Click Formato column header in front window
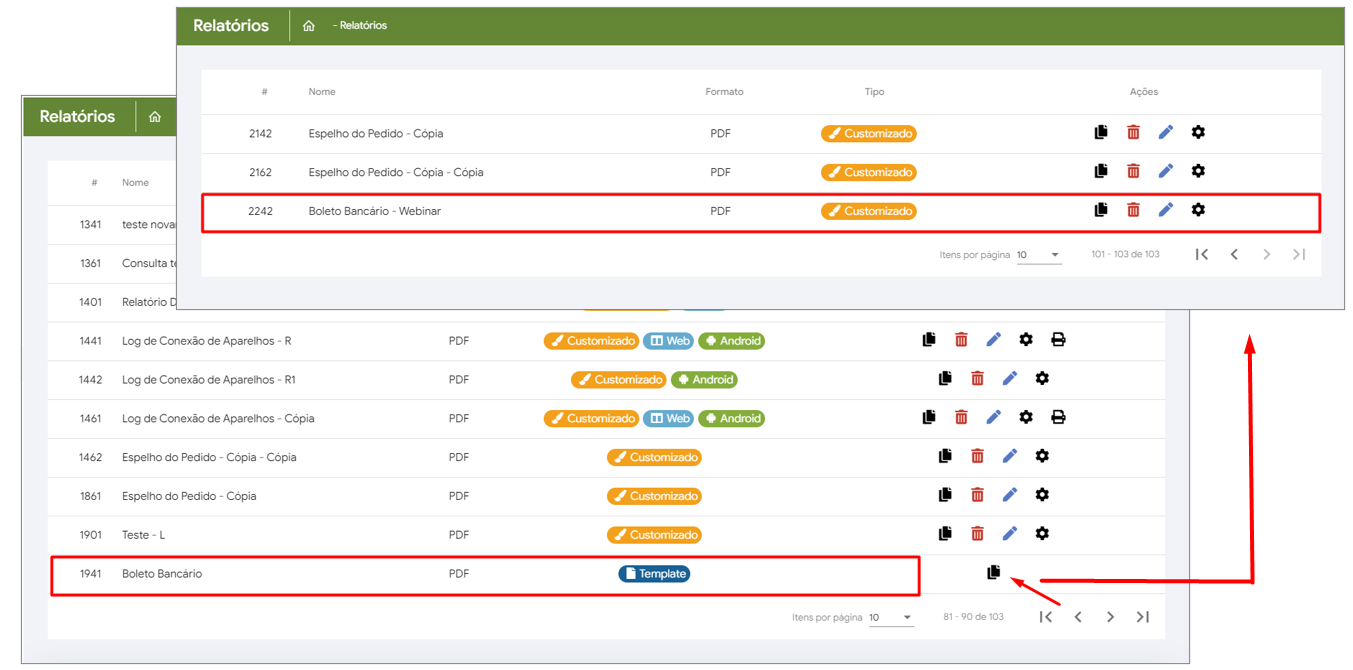The image size is (1353, 670). [x=725, y=92]
